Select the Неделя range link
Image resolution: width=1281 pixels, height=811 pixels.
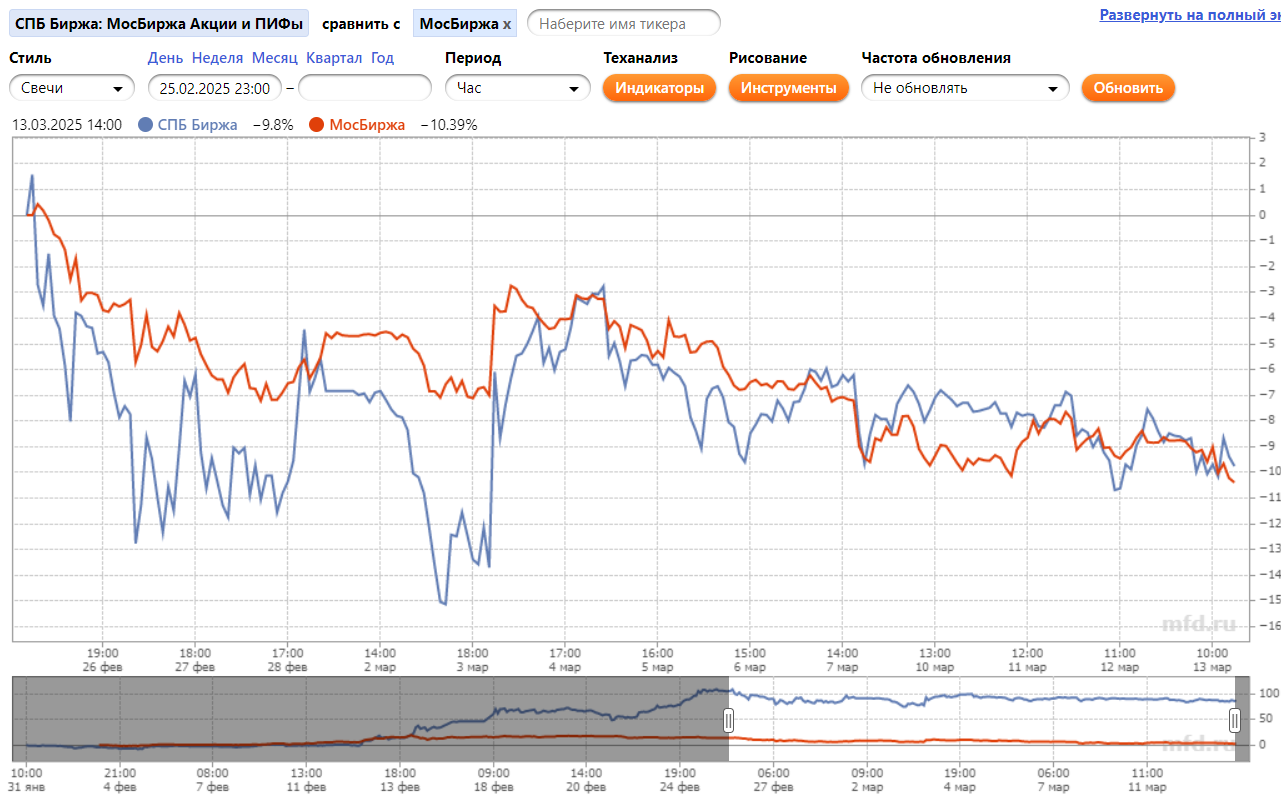coord(217,58)
